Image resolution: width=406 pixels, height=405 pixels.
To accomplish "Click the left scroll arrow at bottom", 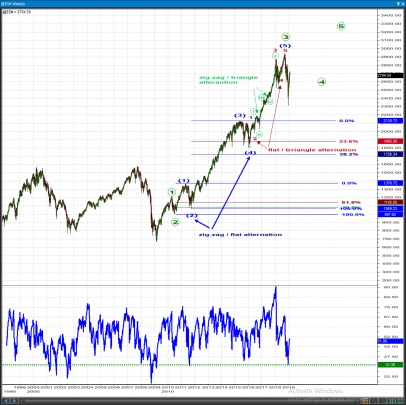I will (6, 401).
